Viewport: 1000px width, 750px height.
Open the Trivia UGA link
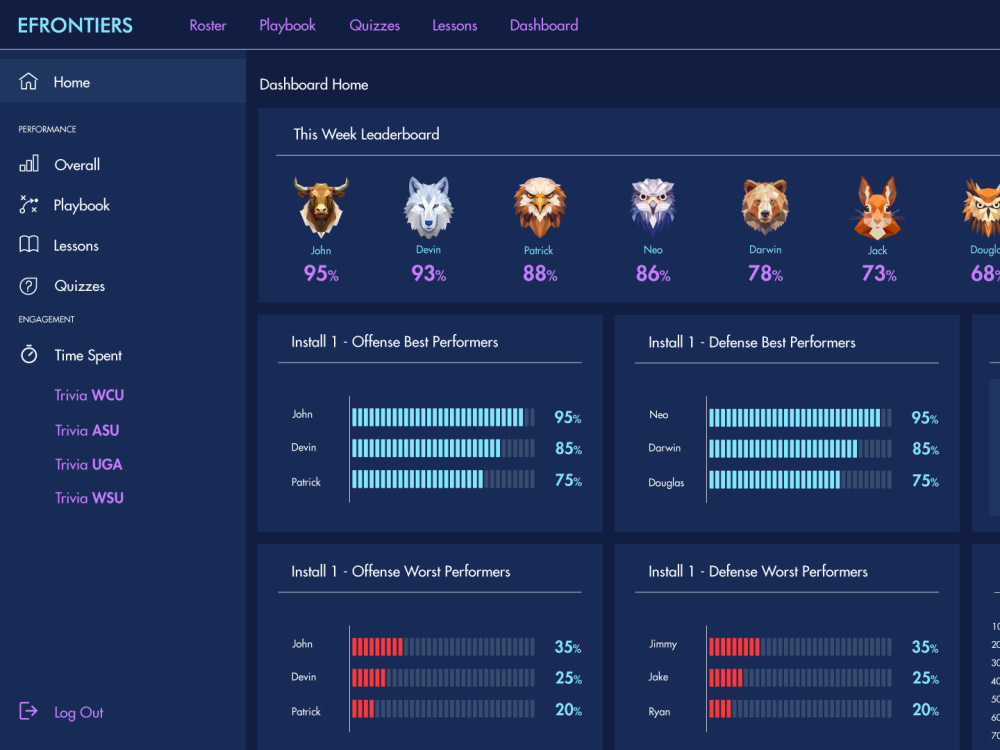[89, 464]
